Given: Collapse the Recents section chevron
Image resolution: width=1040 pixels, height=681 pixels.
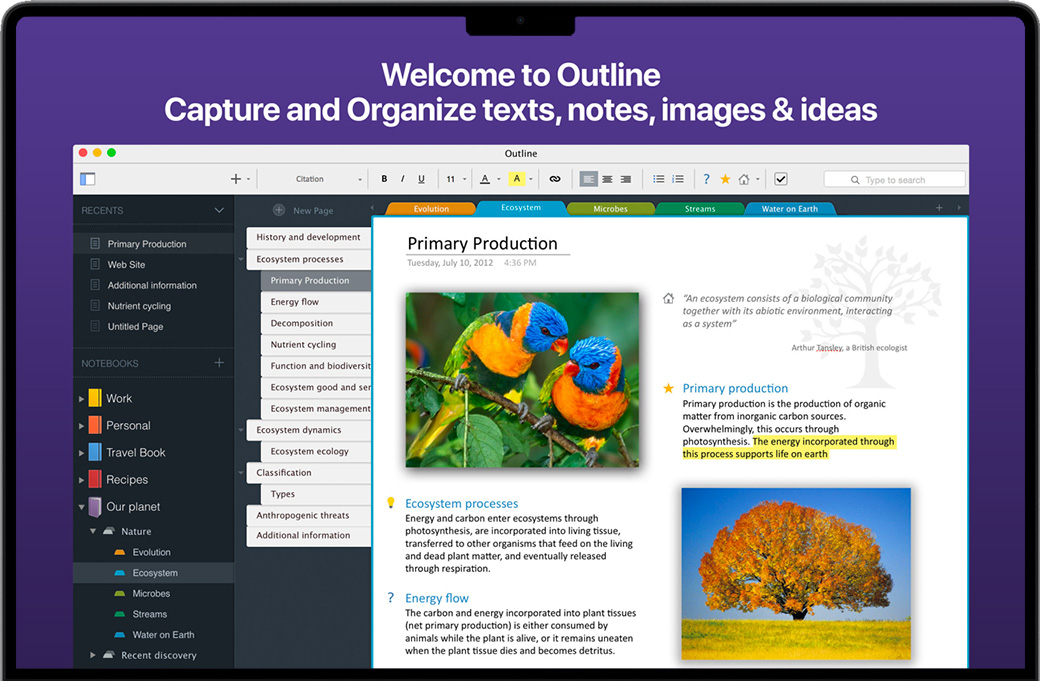Looking at the screenshot, I should point(219,210).
